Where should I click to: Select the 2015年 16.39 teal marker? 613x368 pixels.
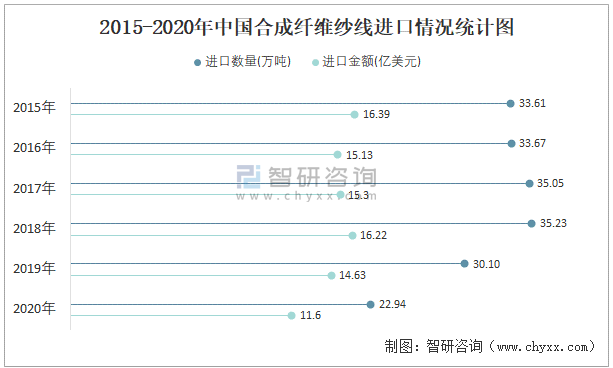pyautogui.click(x=354, y=115)
